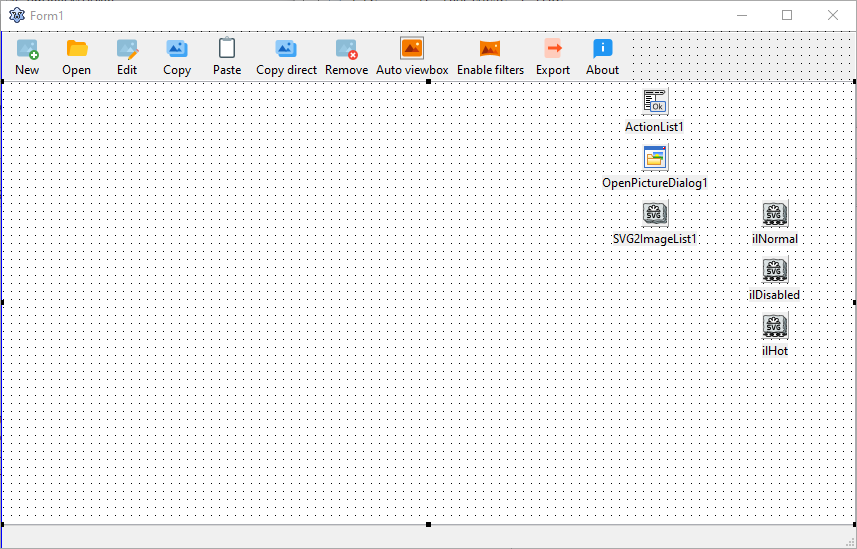
Task: Click the Copy toolbar icon
Action: click(177, 56)
